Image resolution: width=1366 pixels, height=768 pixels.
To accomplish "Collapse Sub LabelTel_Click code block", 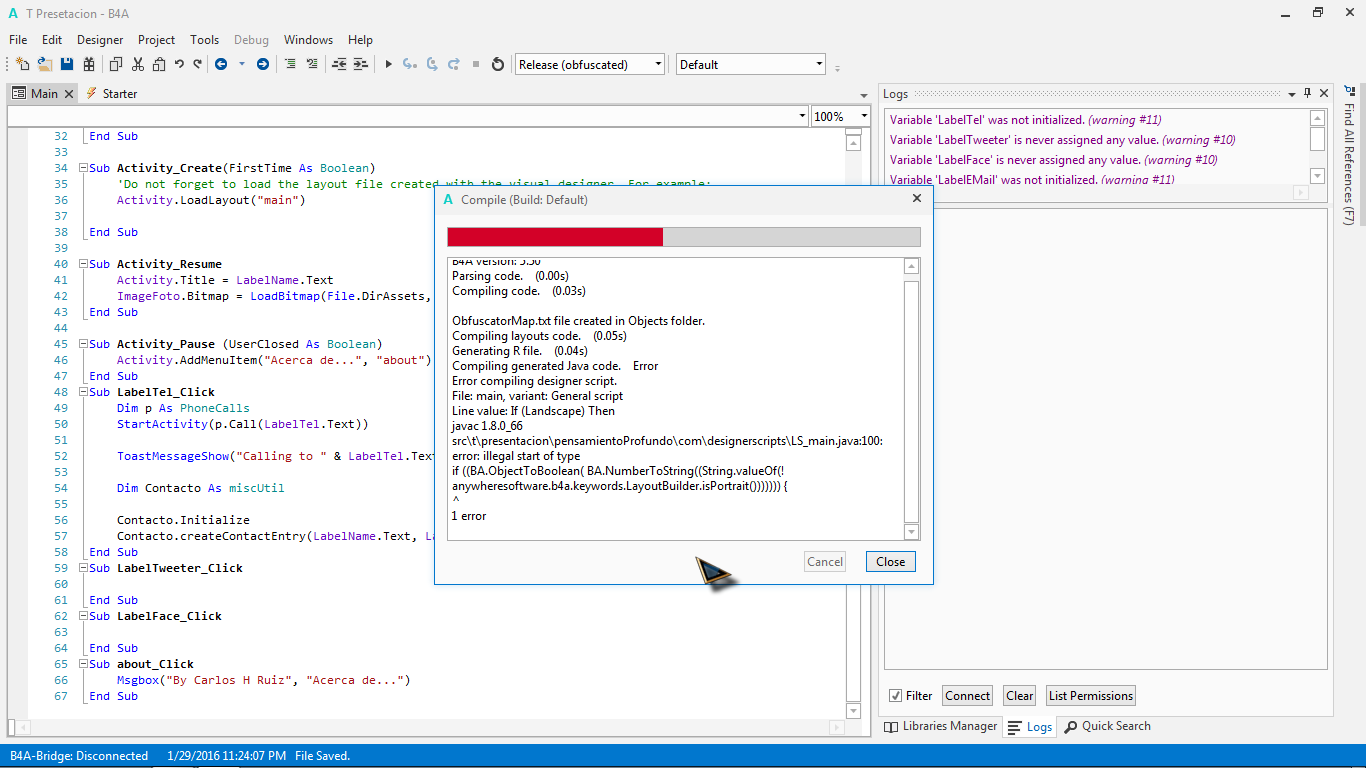I will [82, 392].
